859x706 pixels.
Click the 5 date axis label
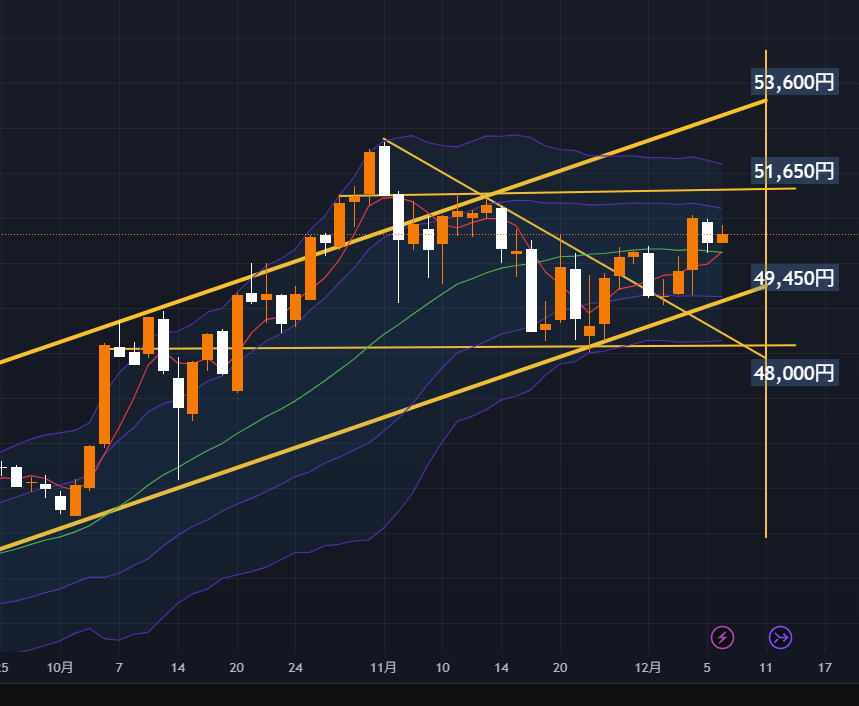(x=707, y=668)
